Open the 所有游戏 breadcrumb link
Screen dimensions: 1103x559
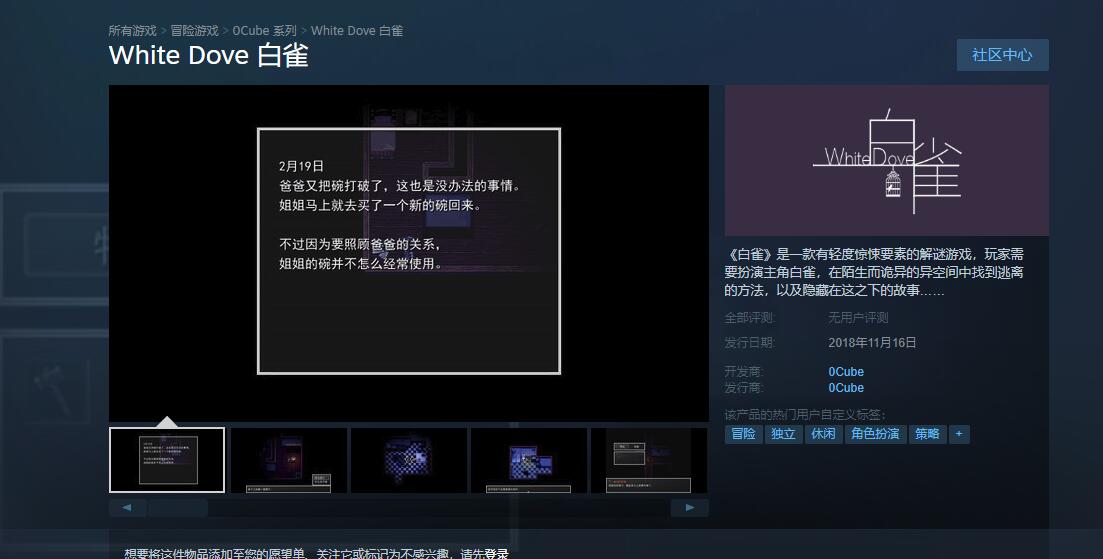(x=132, y=31)
